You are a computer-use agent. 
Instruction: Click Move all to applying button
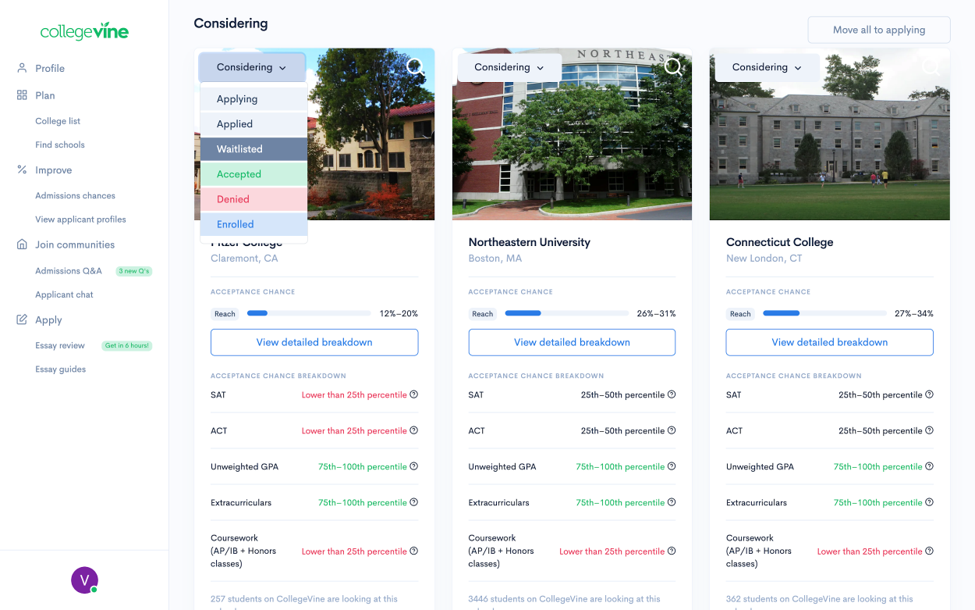[x=878, y=30]
